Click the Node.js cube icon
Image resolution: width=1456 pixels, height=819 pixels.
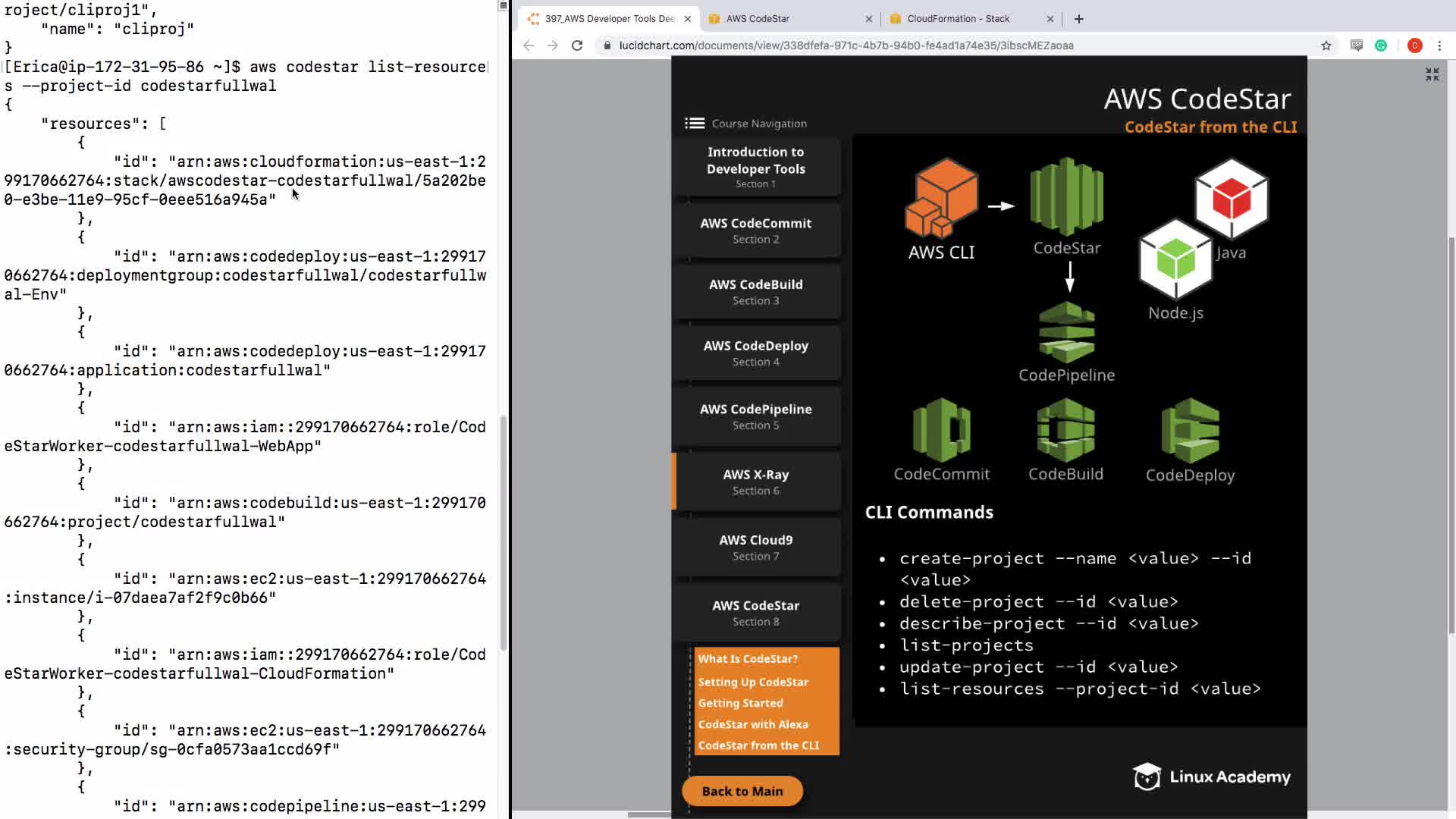1175,259
